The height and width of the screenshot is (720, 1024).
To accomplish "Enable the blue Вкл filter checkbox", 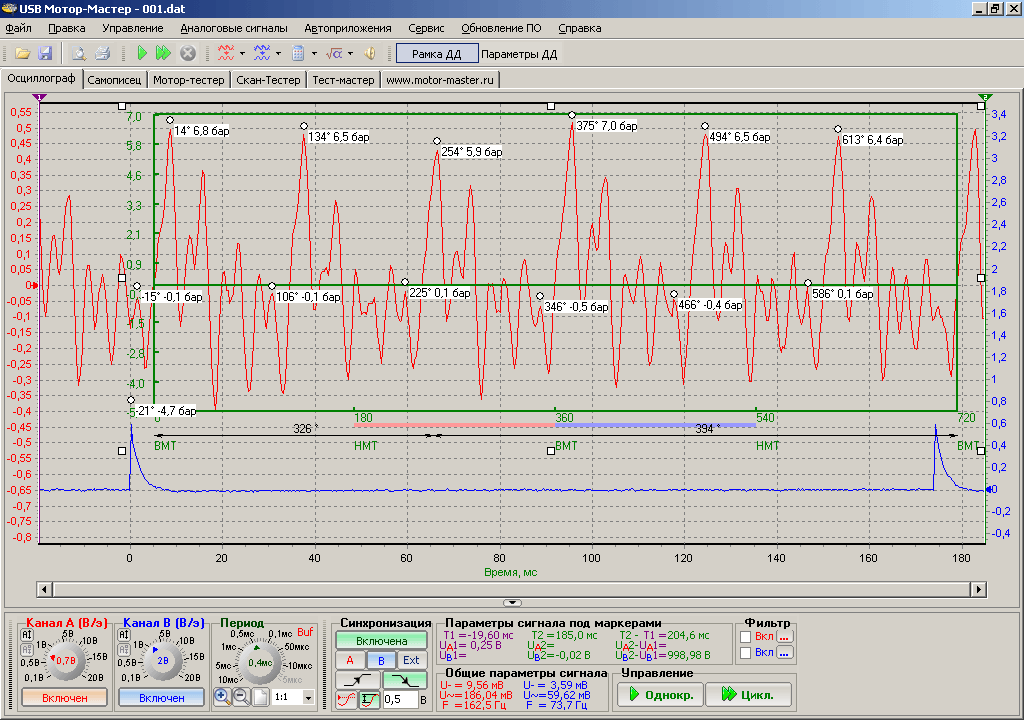I will pyautogui.click(x=746, y=653).
